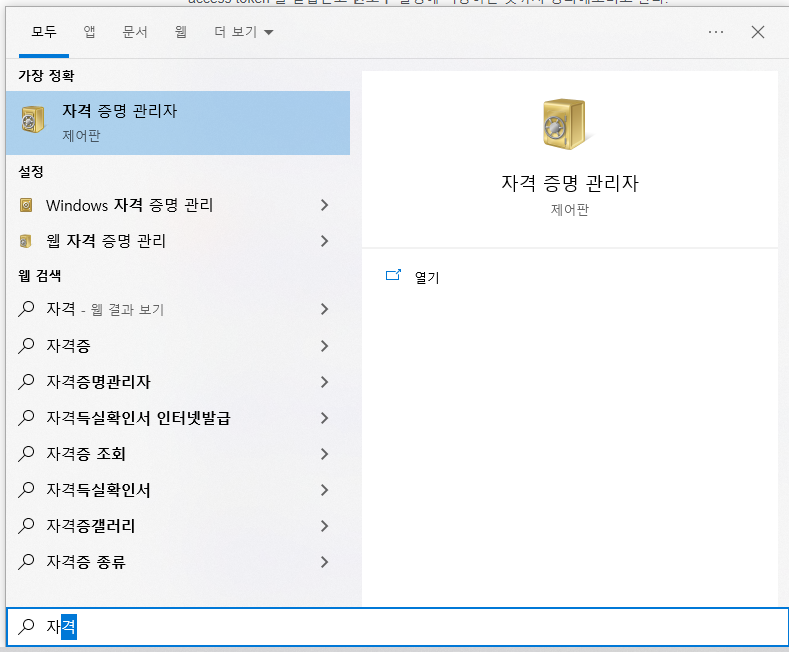Click search icon beside 자격 - 웹 결과 보기
Image resolution: width=789 pixels, height=652 pixels.
point(26,309)
